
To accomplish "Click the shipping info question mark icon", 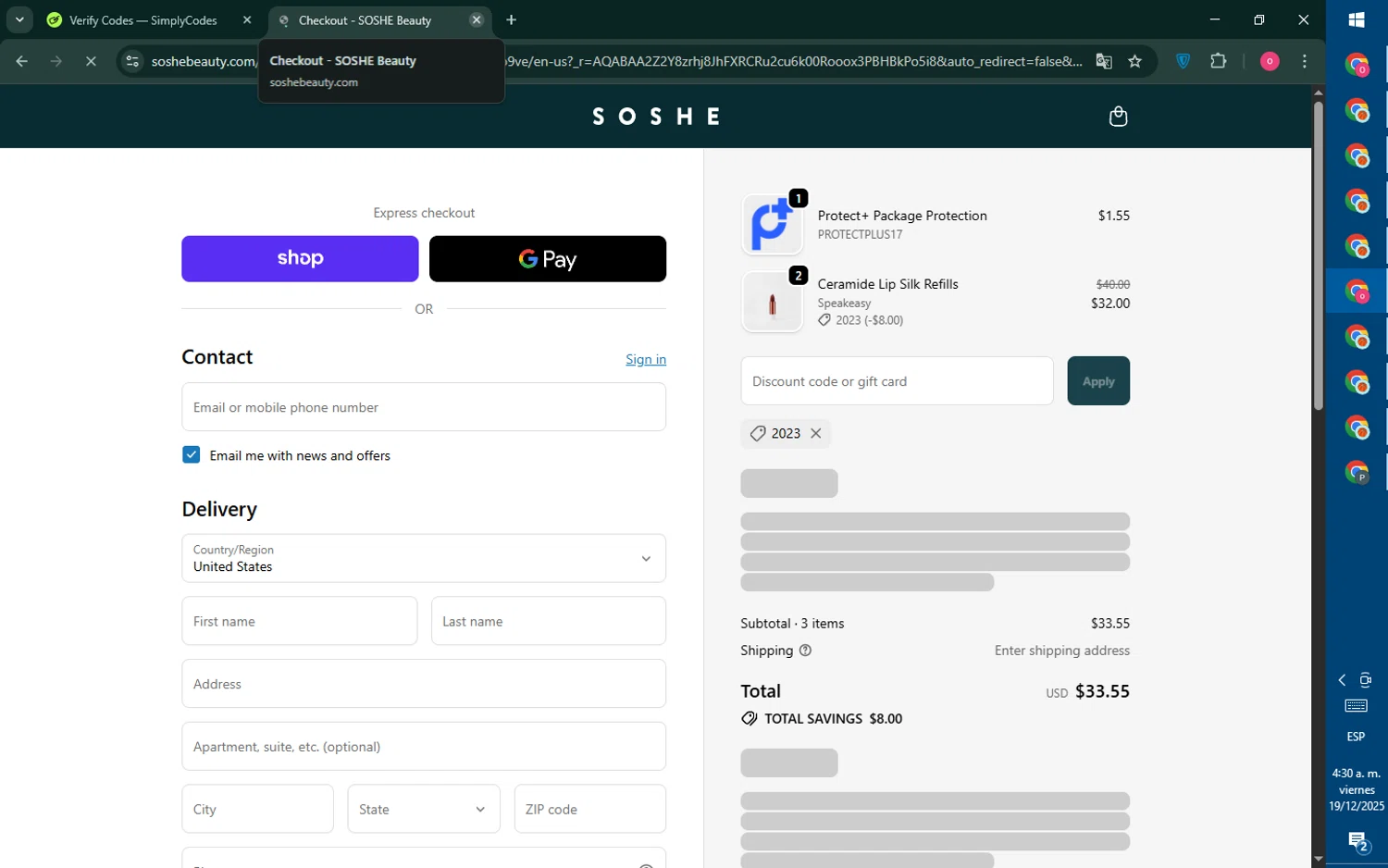I will click(x=805, y=651).
